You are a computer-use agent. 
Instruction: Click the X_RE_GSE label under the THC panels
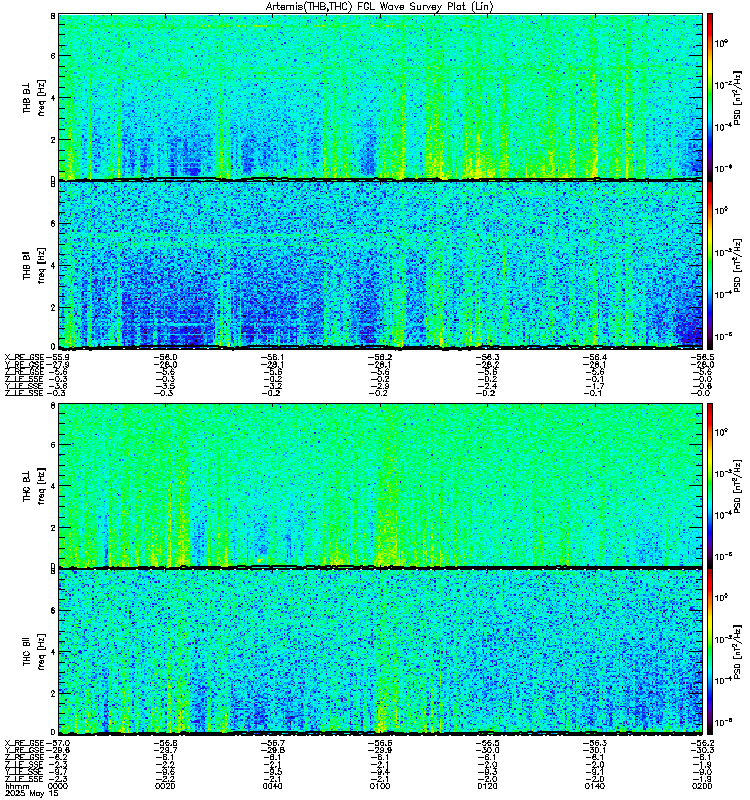click(24, 743)
